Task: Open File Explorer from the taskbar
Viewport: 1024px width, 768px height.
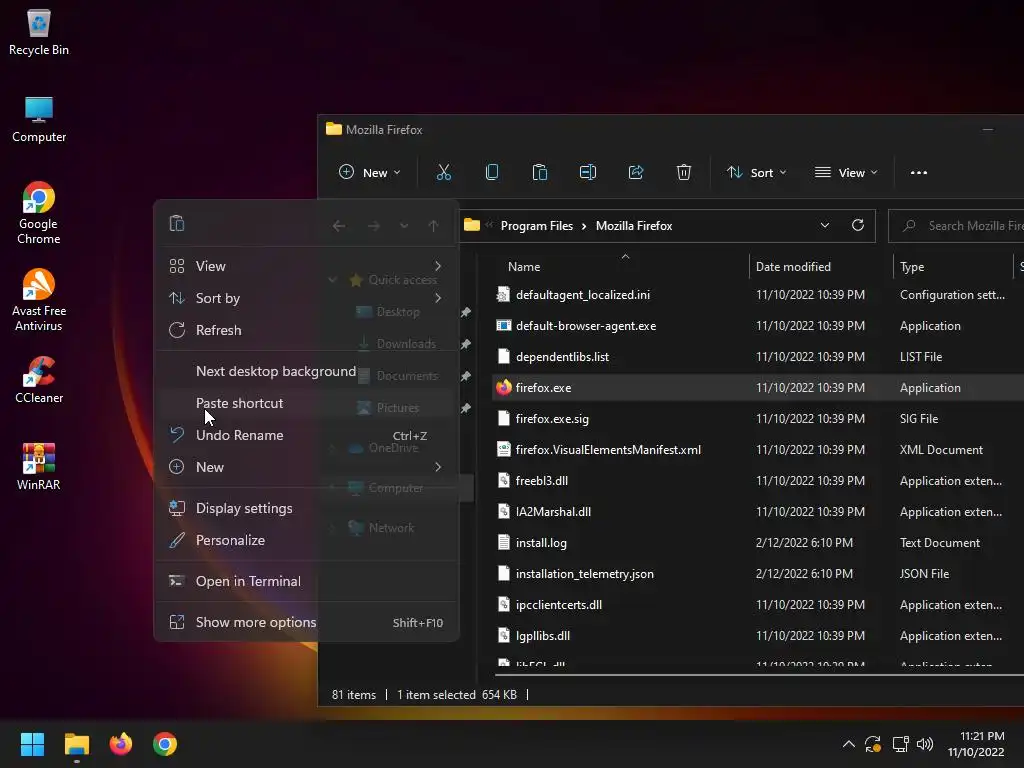Action: pyautogui.click(x=76, y=744)
